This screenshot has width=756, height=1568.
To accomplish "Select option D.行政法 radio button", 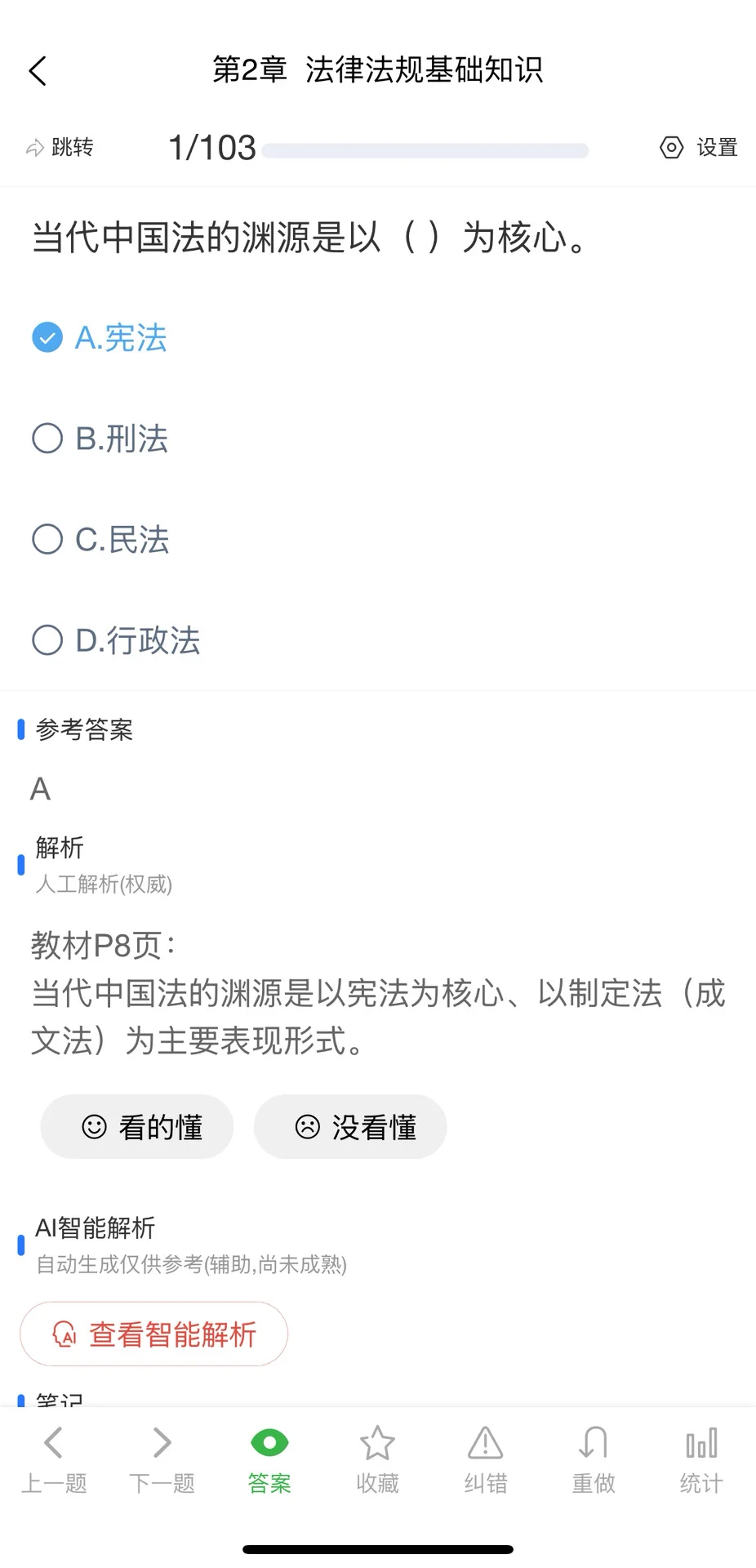I will click(x=47, y=640).
